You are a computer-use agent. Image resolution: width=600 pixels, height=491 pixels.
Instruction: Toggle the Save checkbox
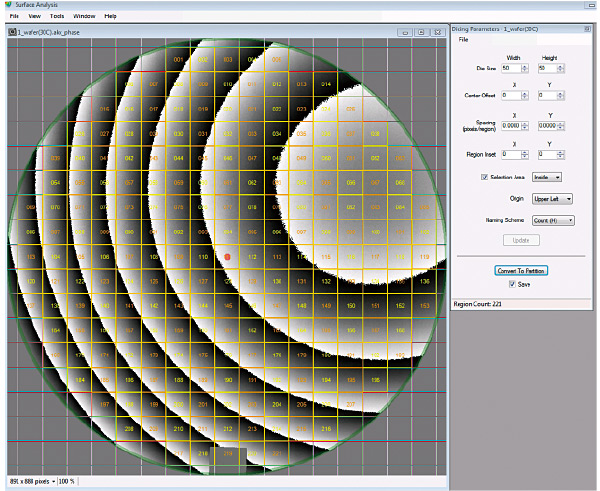[x=512, y=284]
